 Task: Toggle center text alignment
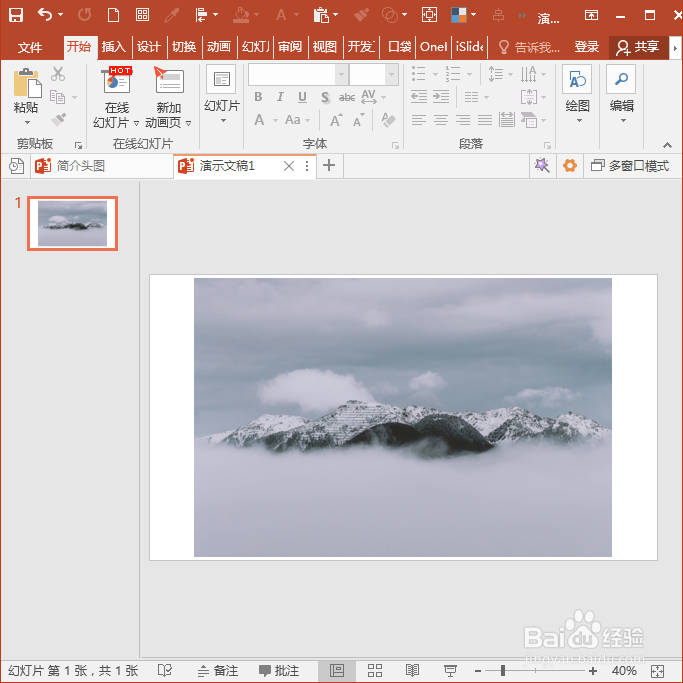441,120
